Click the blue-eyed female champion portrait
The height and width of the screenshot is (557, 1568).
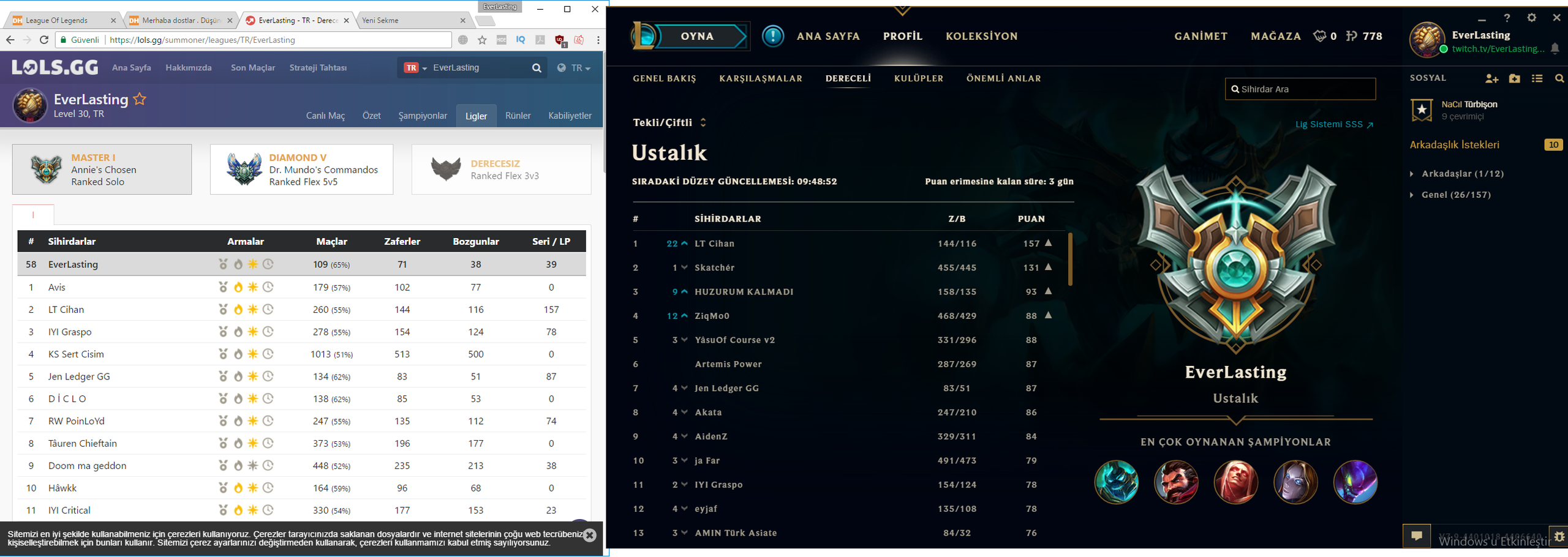tap(1295, 482)
